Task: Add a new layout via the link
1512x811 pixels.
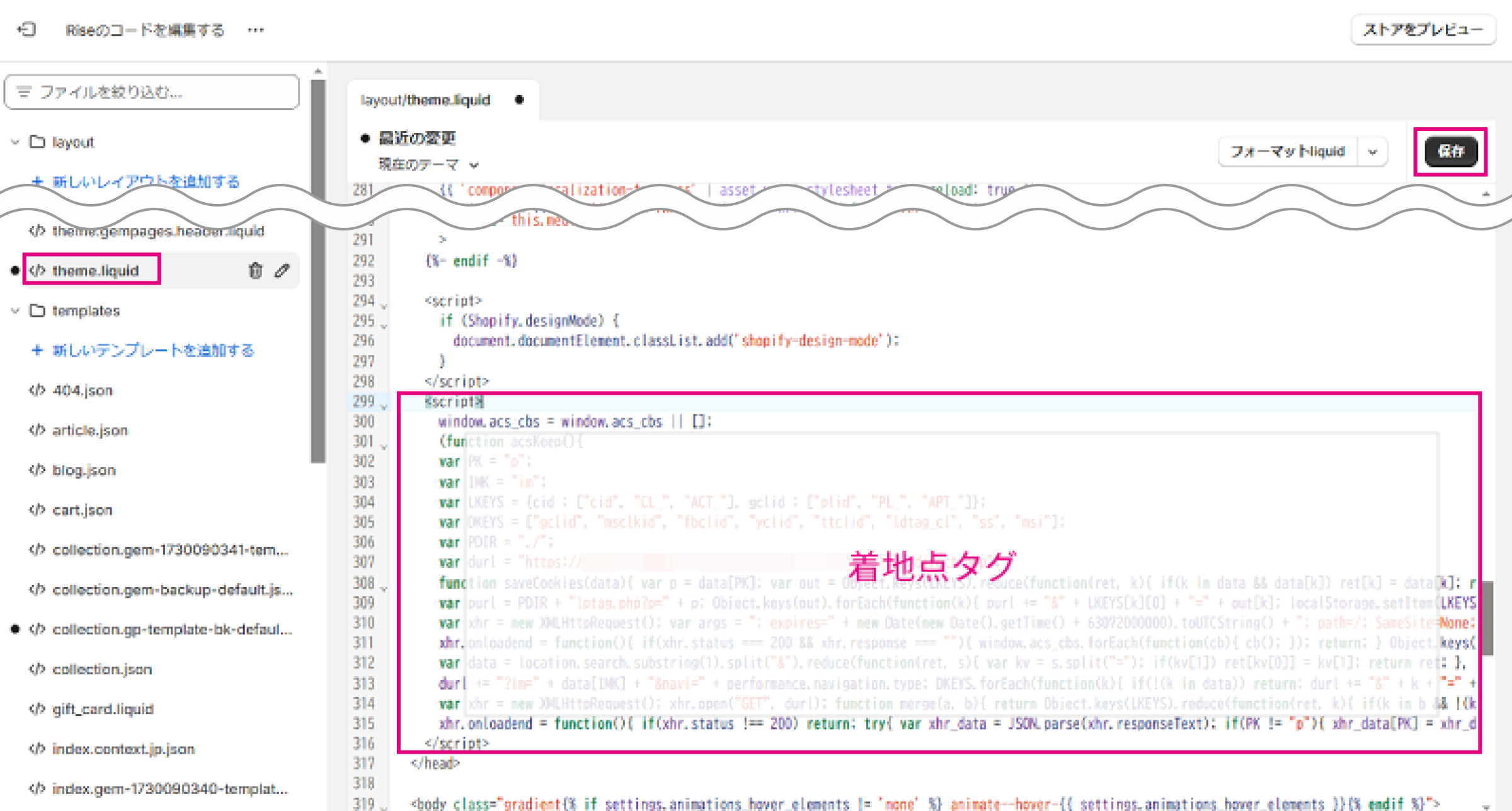Action: [146, 181]
